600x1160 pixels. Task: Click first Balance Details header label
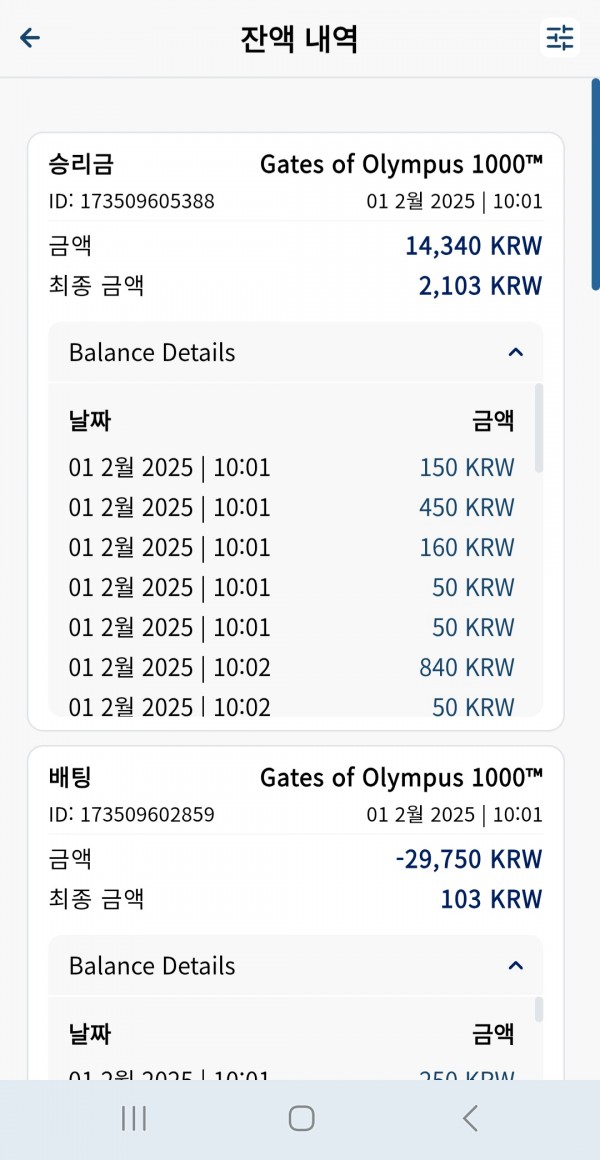click(152, 352)
